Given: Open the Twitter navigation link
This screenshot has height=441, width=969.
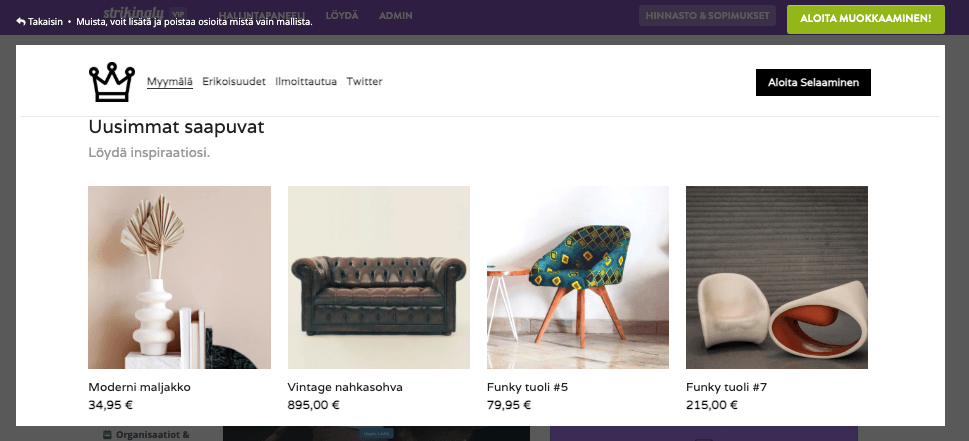Looking at the screenshot, I should point(364,82).
